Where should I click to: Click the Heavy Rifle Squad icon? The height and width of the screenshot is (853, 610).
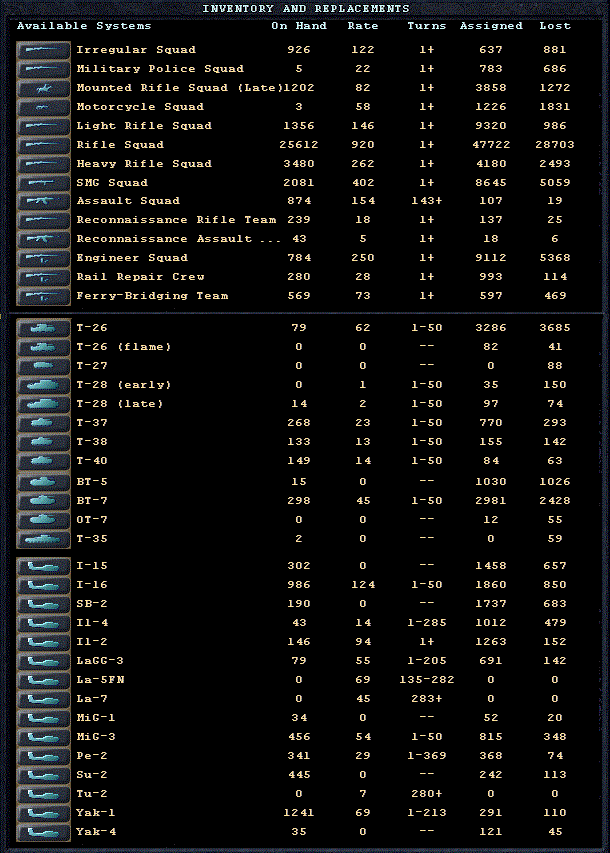[44, 164]
